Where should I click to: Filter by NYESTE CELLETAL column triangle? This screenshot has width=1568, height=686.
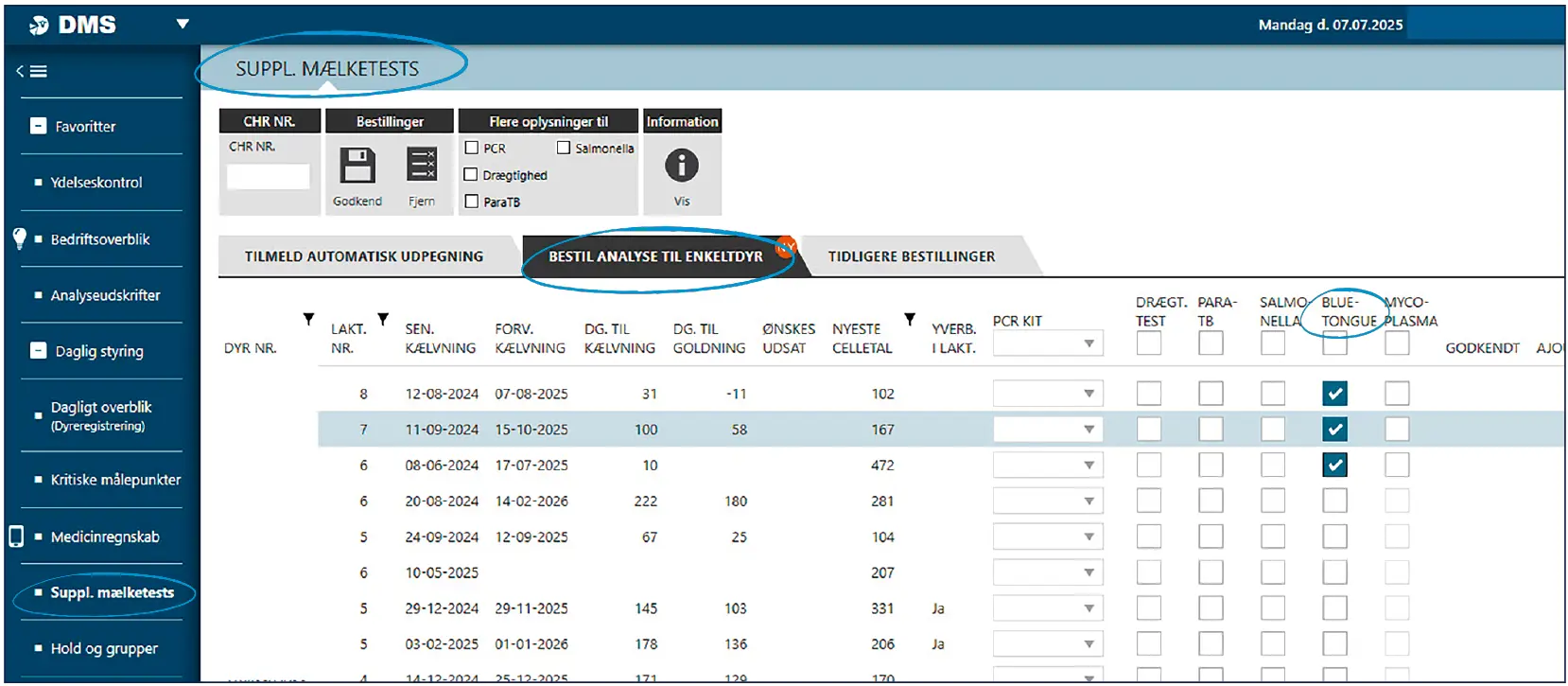point(910,320)
